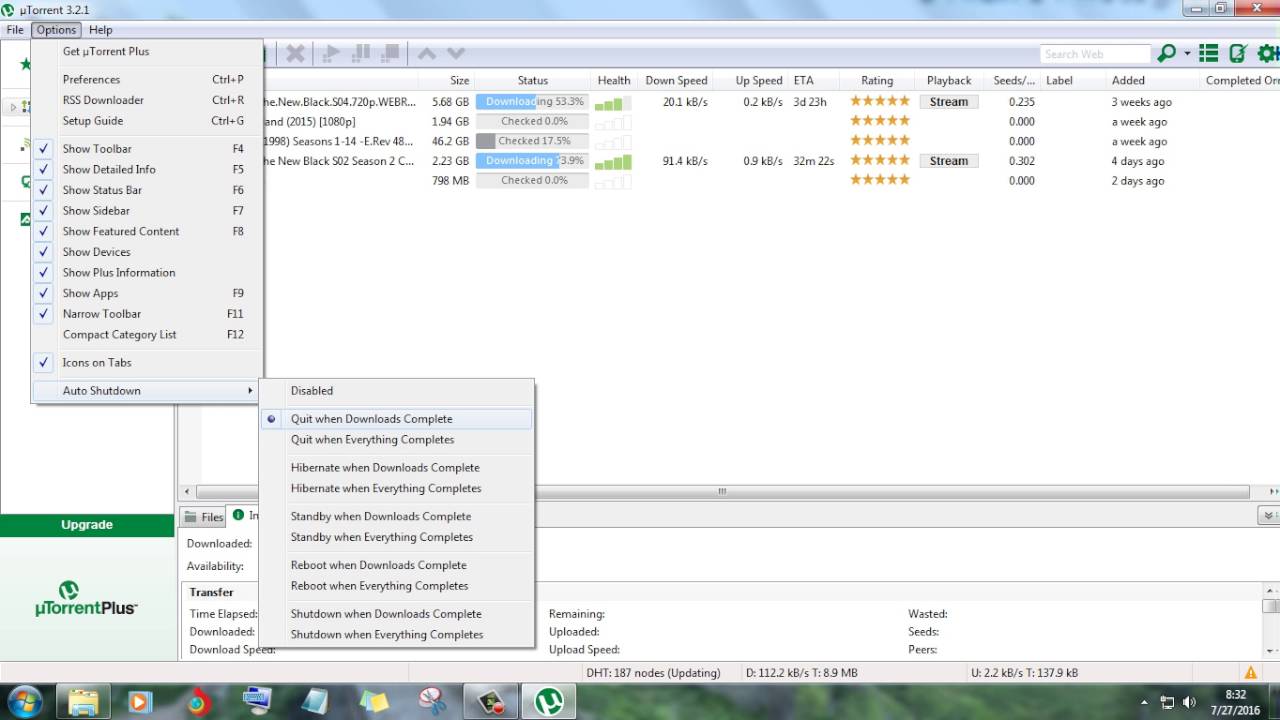This screenshot has width=1280, height=720.
Task: Open the green gear preferences icon
Action: [x=1268, y=53]
